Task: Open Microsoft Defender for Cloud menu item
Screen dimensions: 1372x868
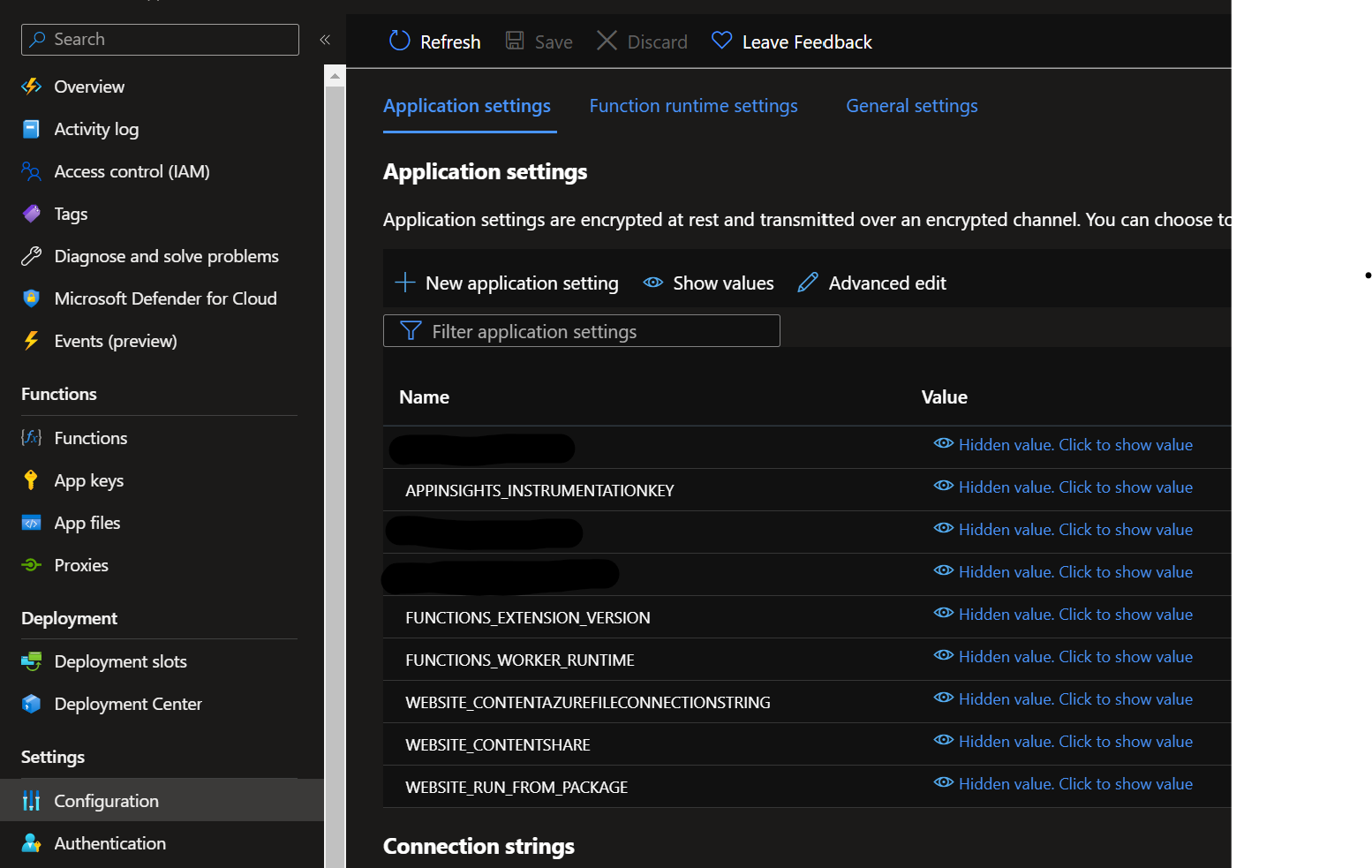Action: click(166, 298)
